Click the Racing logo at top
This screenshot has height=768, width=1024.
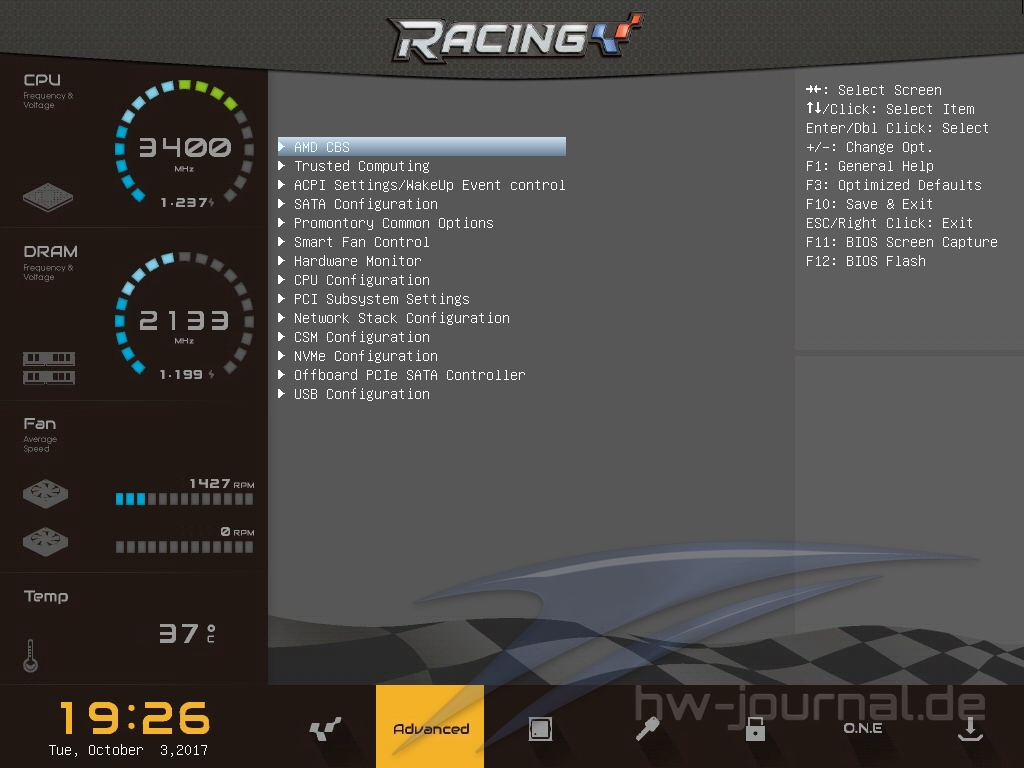517,37
